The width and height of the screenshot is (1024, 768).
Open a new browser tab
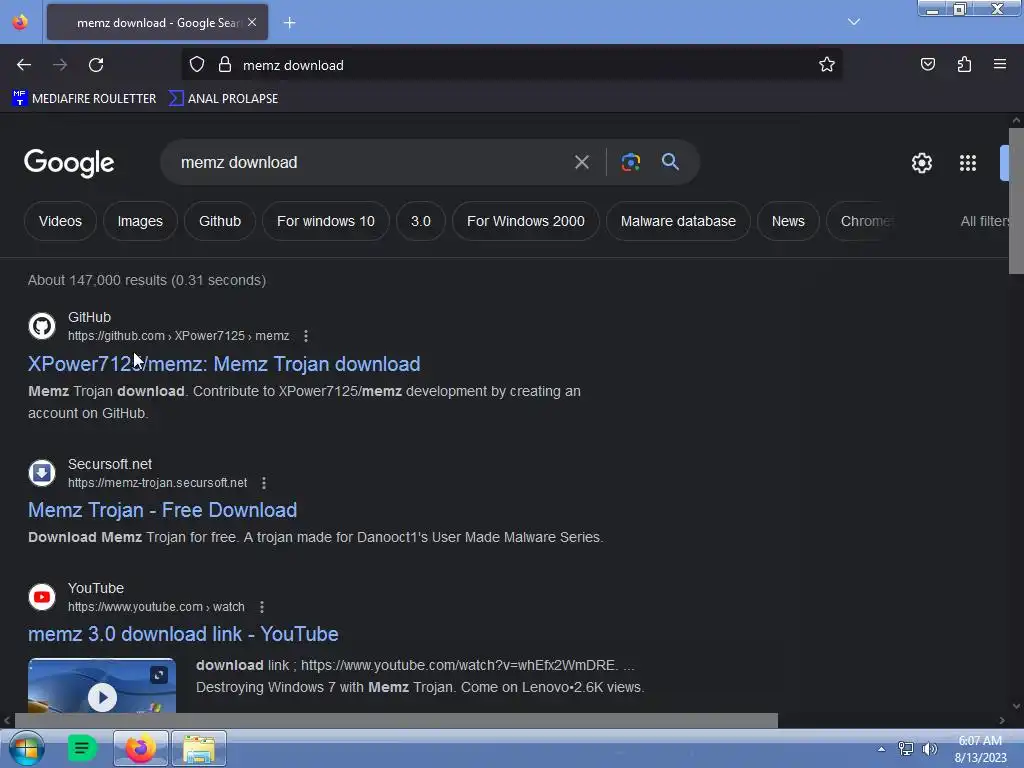289,23
